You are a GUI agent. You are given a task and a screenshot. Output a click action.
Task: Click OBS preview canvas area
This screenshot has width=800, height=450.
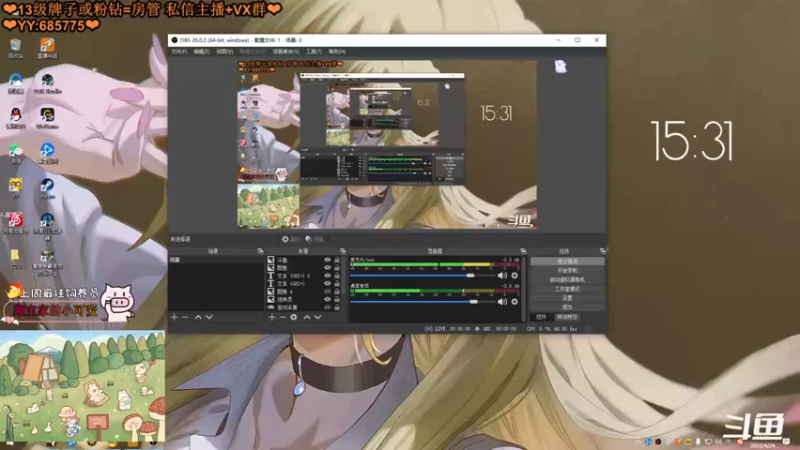[x=387, y=144]
